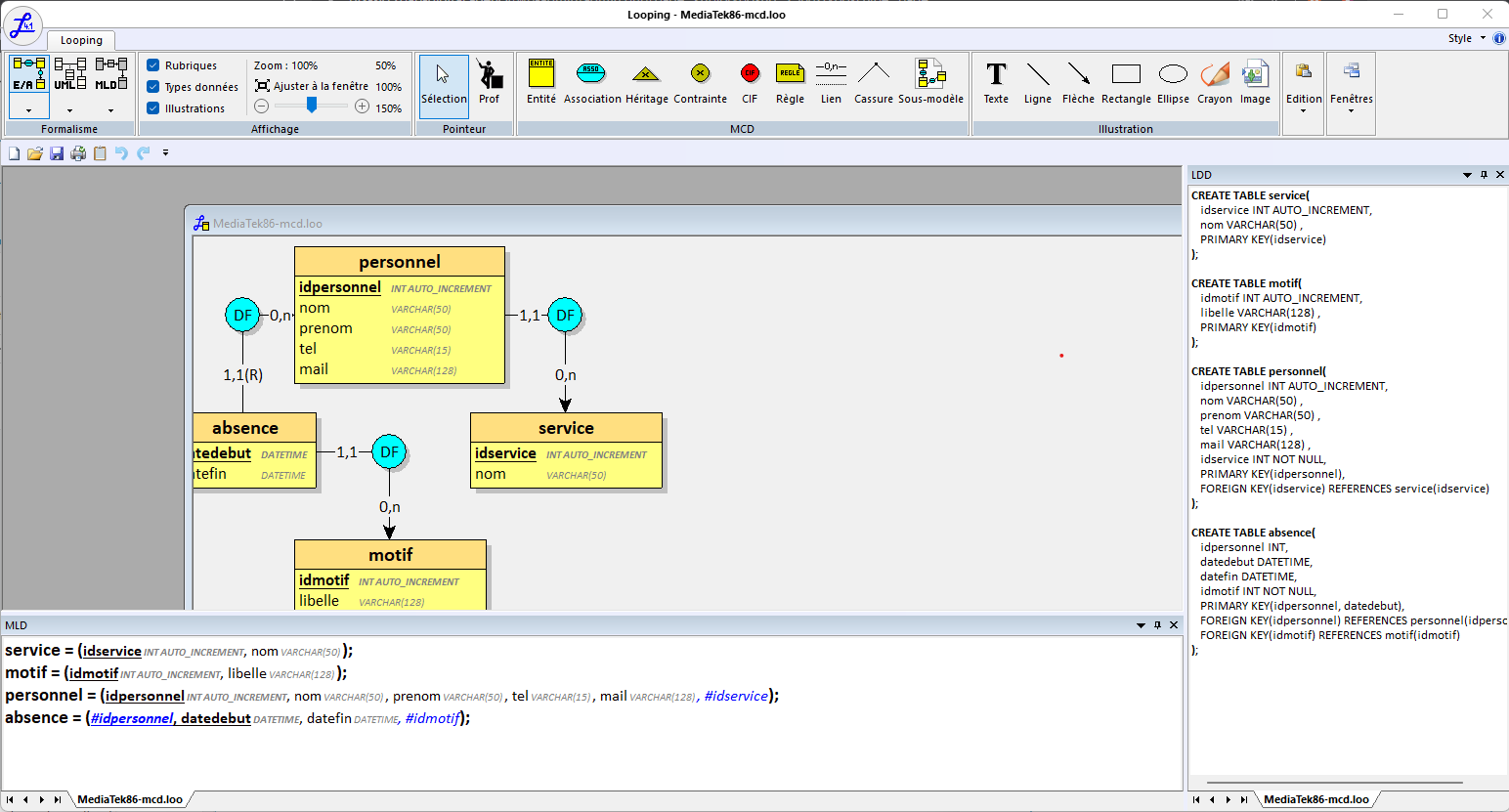Select the Image illustration tool

click(x=1255, y=82)
